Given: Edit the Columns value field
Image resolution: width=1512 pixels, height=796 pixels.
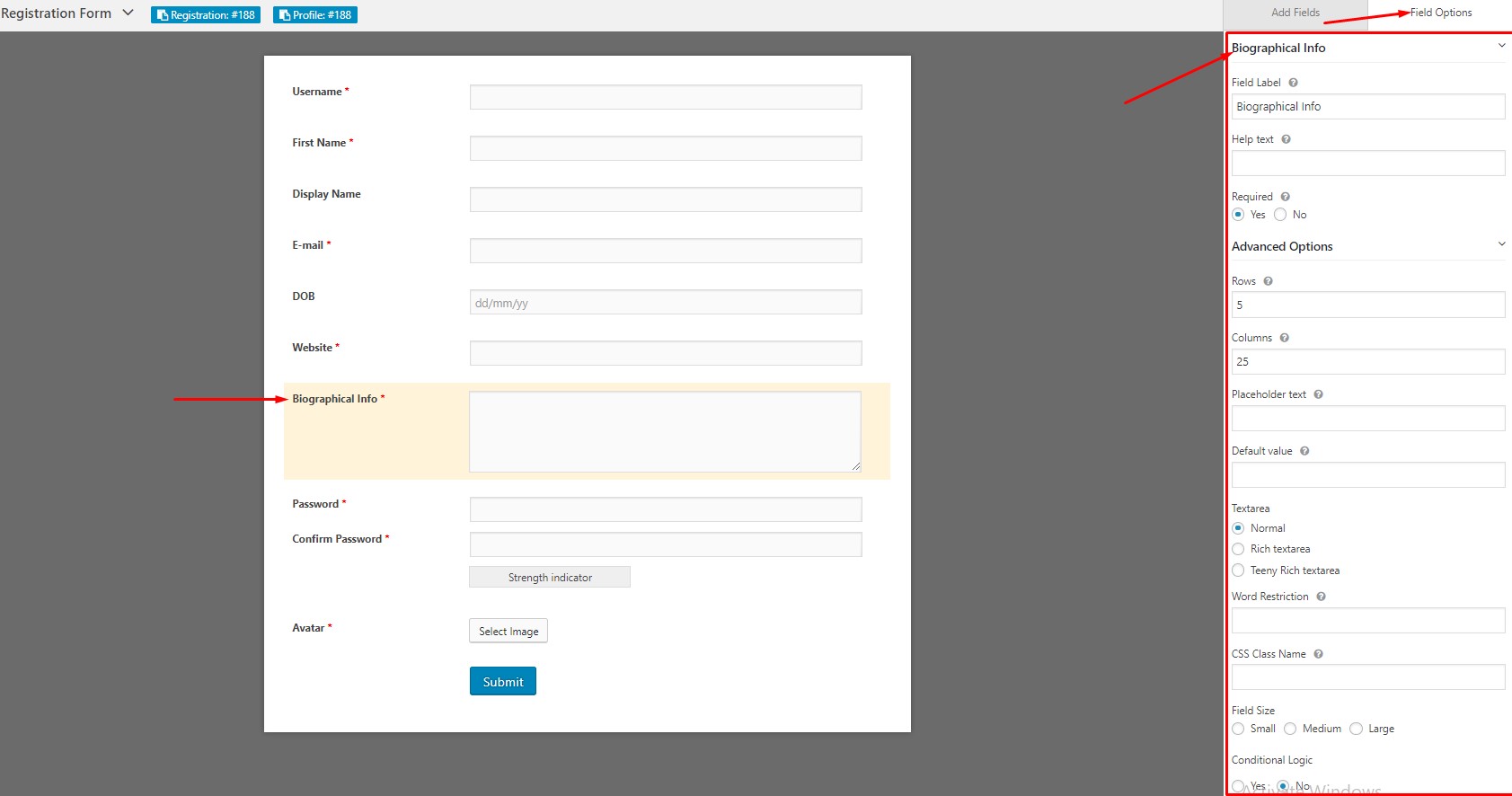Looking at the screenshot, I should (1368, 361).
